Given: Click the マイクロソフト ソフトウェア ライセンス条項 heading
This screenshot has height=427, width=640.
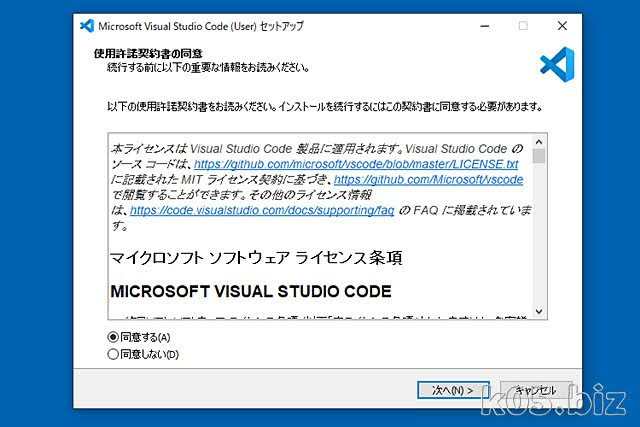Looking at the screenshot, I should point(256,258).
